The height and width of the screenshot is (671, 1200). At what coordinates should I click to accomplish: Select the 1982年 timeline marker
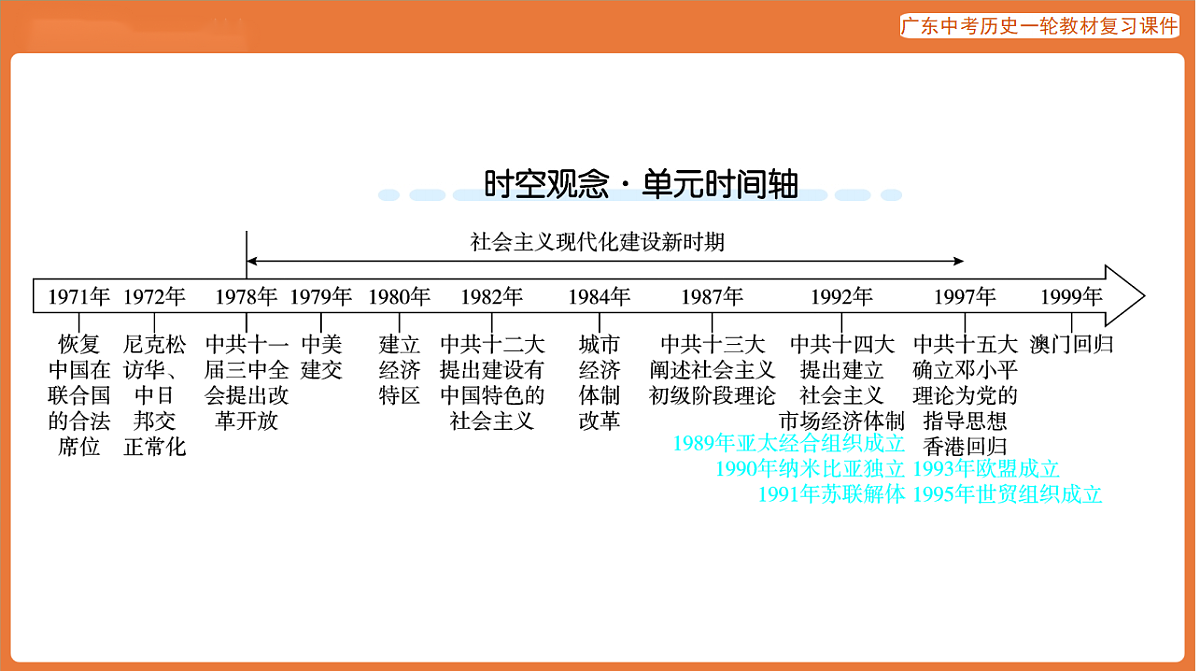pos(492,296)
